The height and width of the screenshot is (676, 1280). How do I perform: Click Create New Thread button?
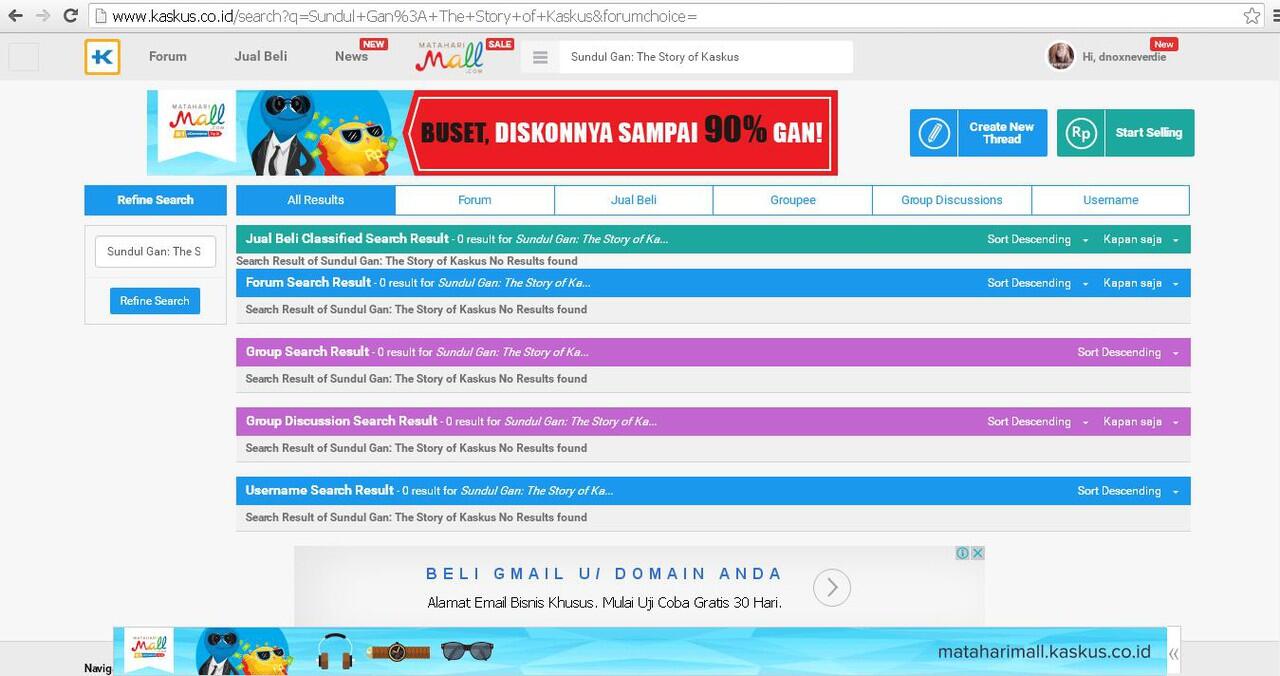pos(978,133)
